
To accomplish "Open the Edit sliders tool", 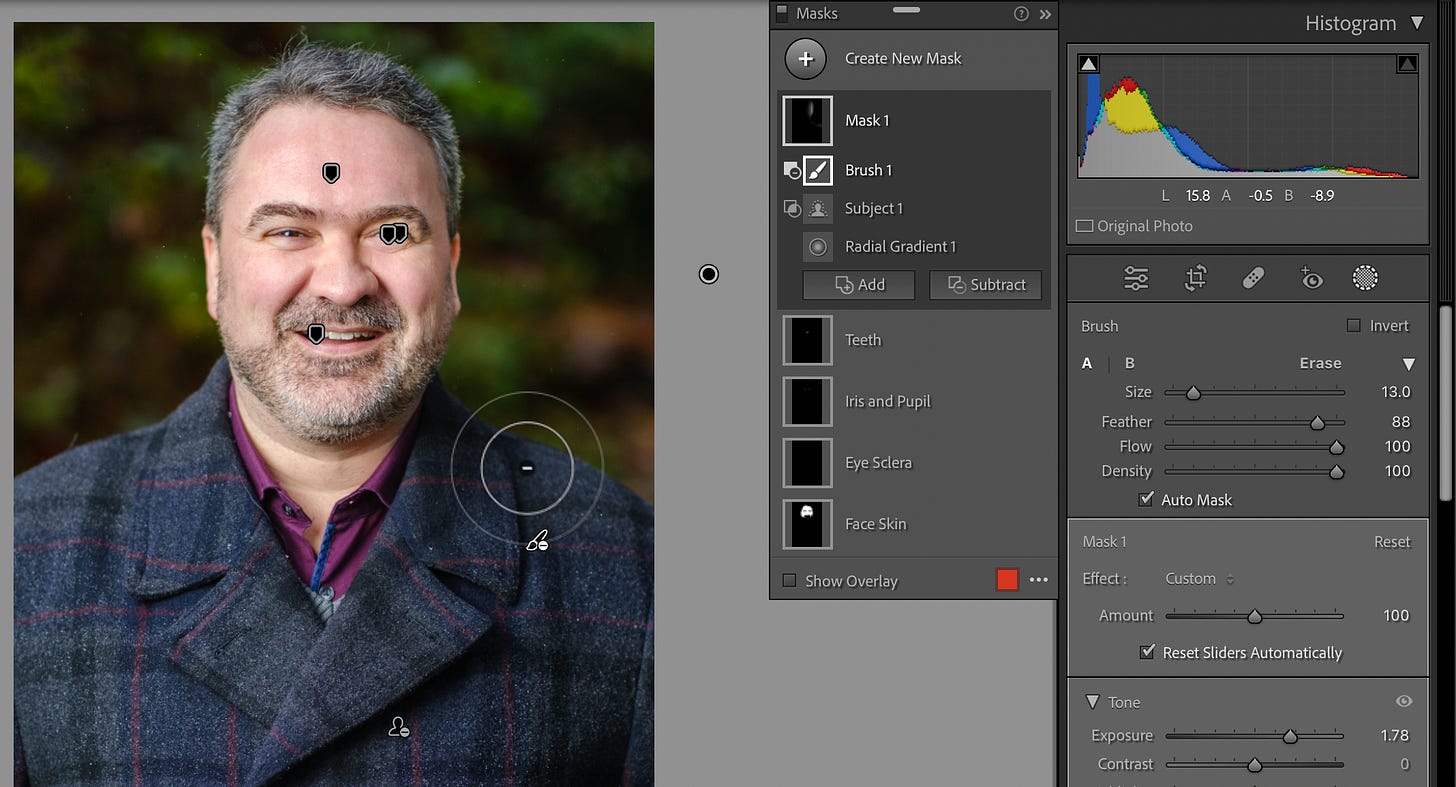I will (1136, 279).
